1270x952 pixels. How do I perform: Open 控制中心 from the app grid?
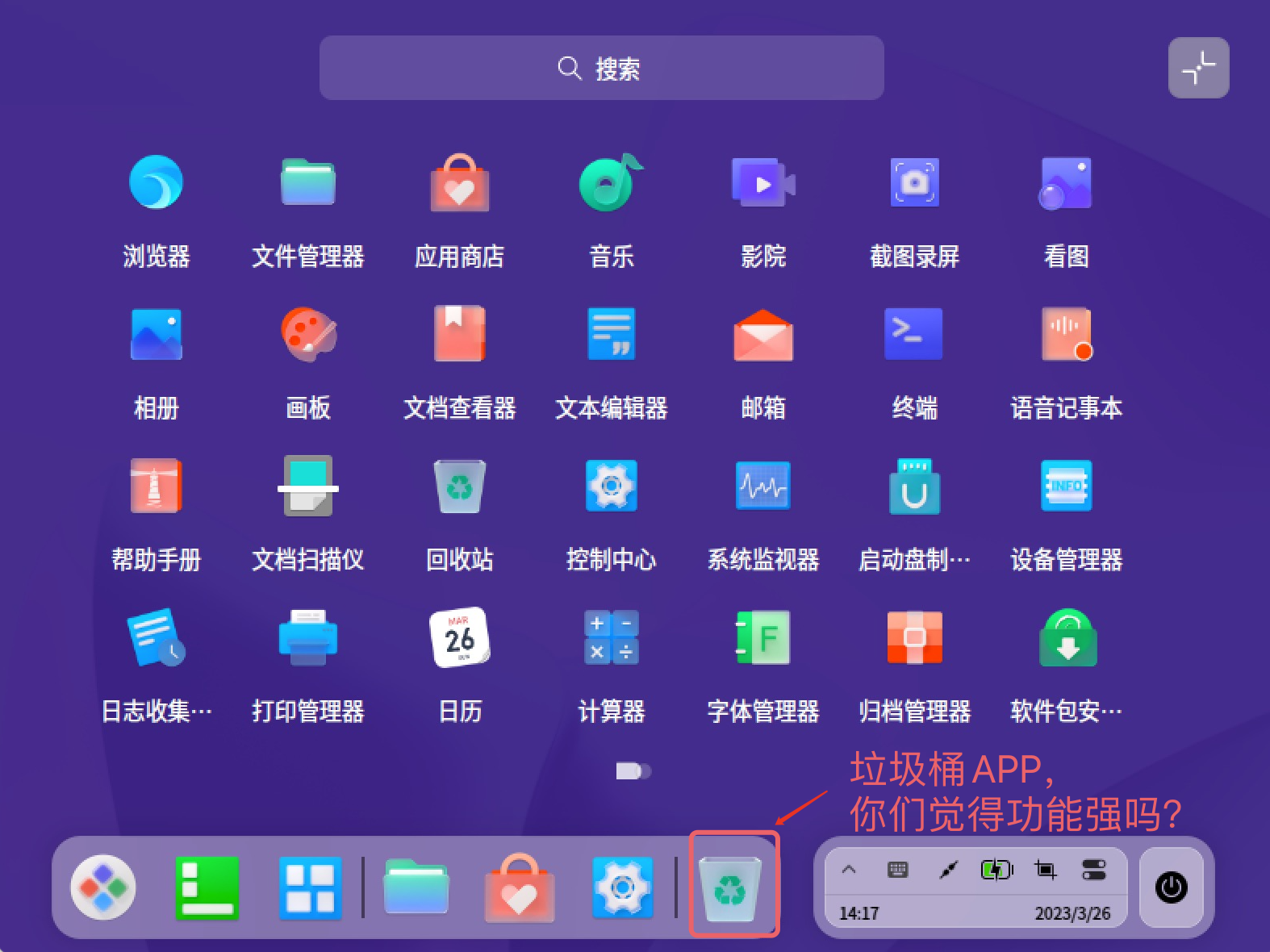[x=611, y=486]
